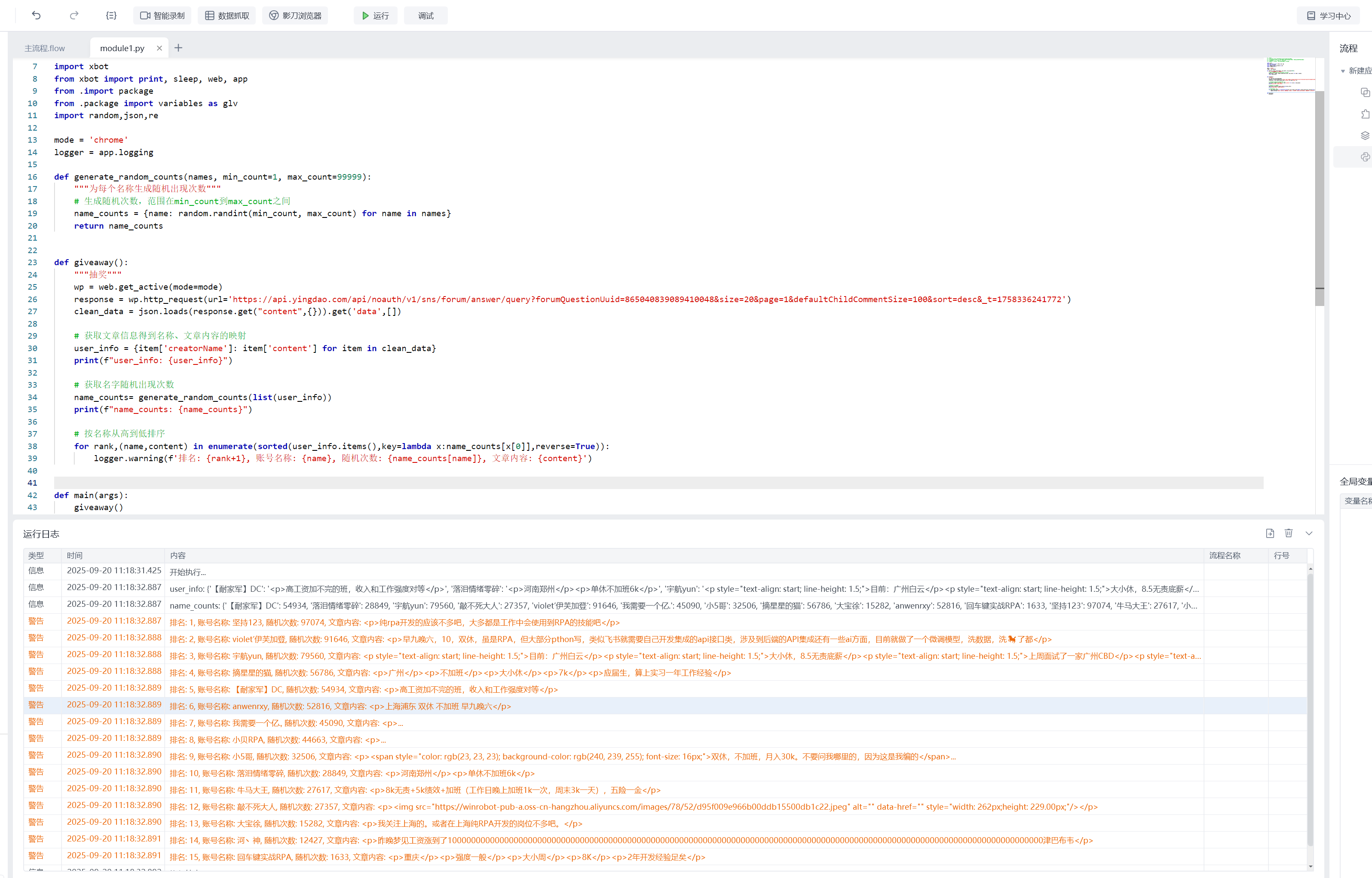
Task: Open the 智能录制 recorder
Action: click(162, 15)
